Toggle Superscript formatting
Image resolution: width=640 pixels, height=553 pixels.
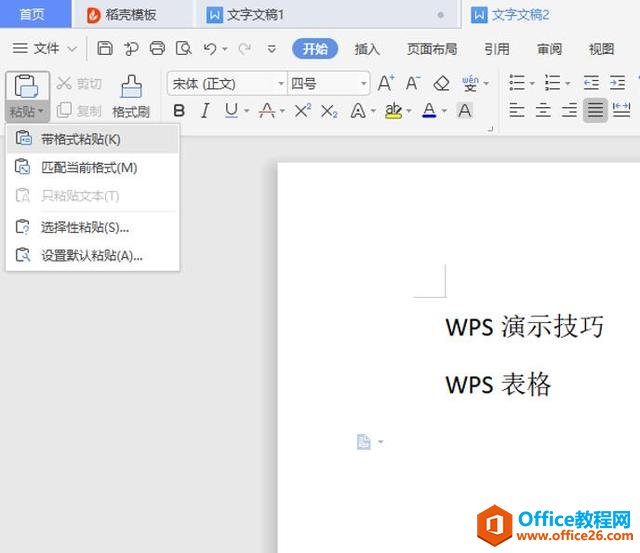coord(303,111)
